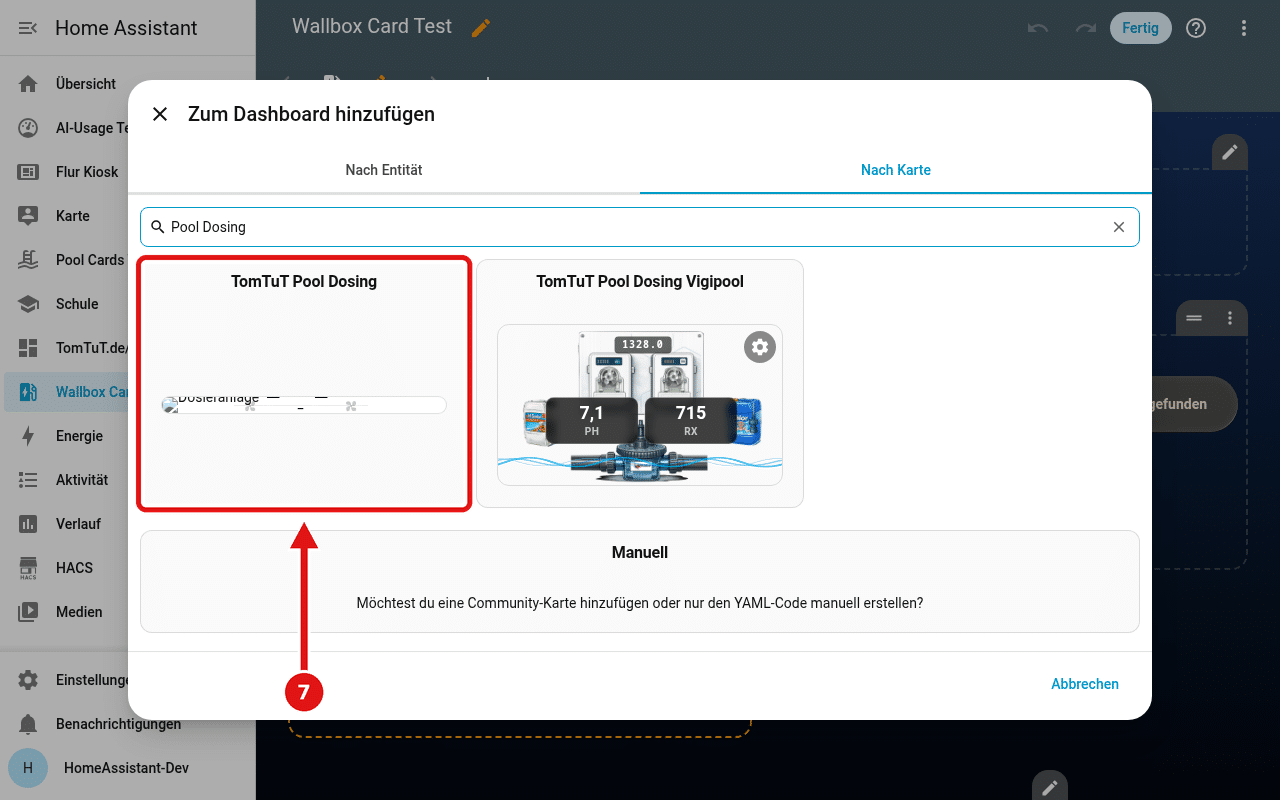Open the Pool Cards swimming icon
Screen dimensions: 1280x800
pyautogui.click(x=28, y=260)
